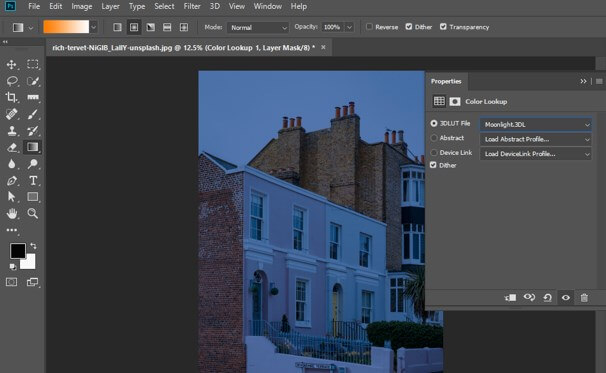Select the Hand tool
The height and width of the screenshot is (373, 606).
pyautogui.click(x=12, y=213)
